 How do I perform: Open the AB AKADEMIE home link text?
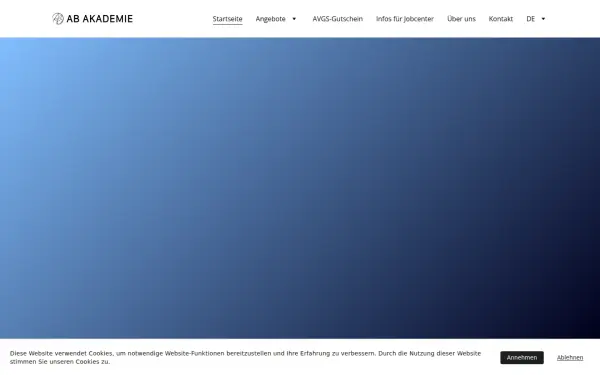[99, 19]
